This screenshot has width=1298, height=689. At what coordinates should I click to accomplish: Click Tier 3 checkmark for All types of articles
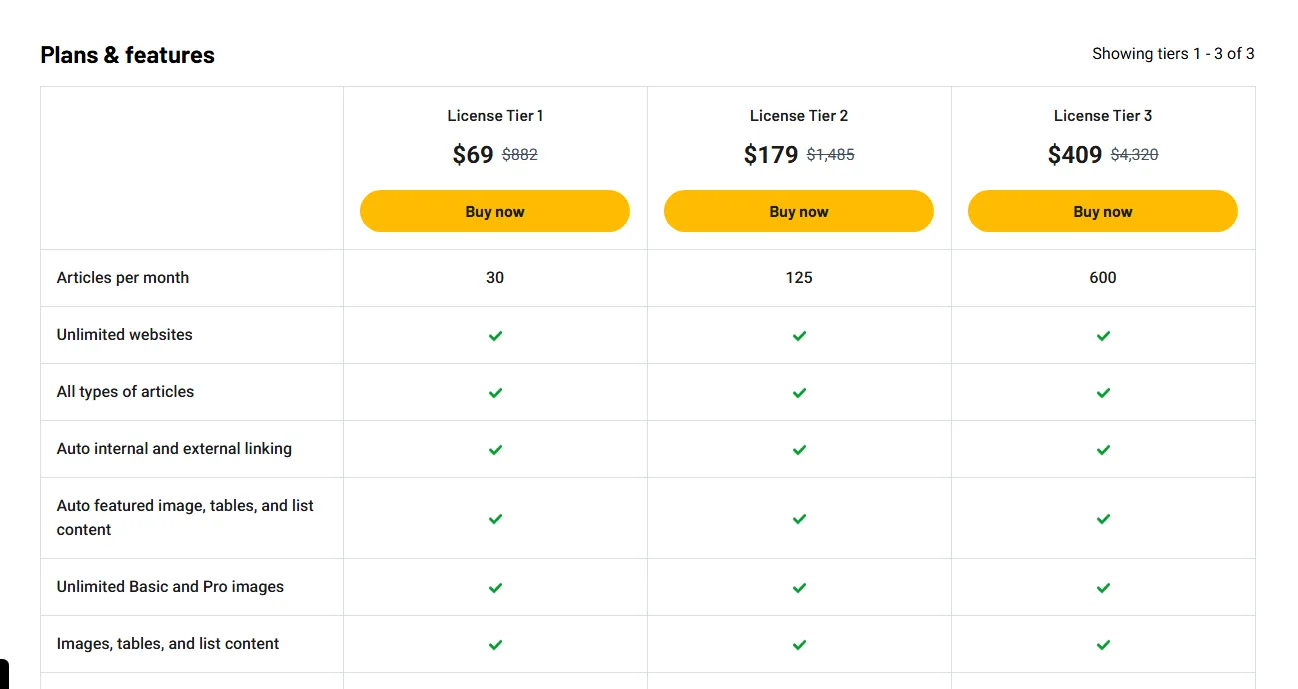coord(1103,393)
